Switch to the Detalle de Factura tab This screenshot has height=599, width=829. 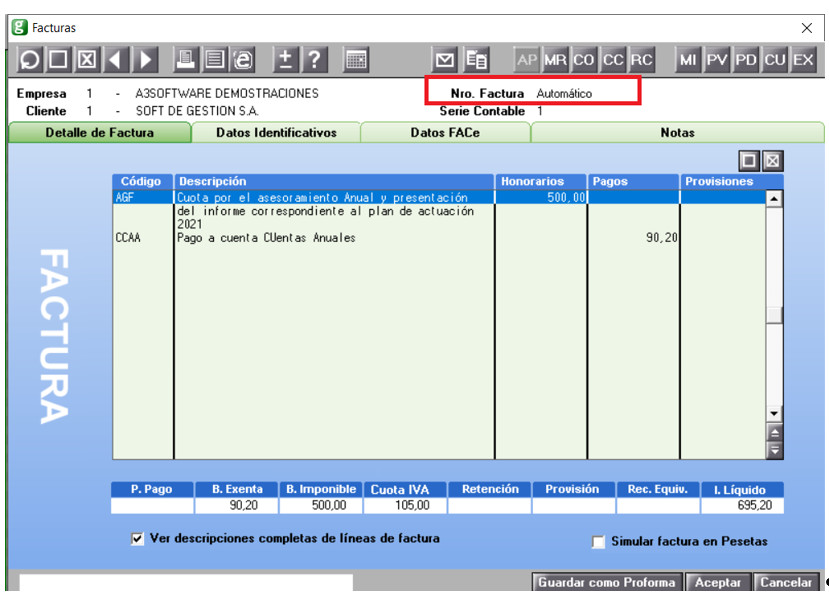(100, 133)
